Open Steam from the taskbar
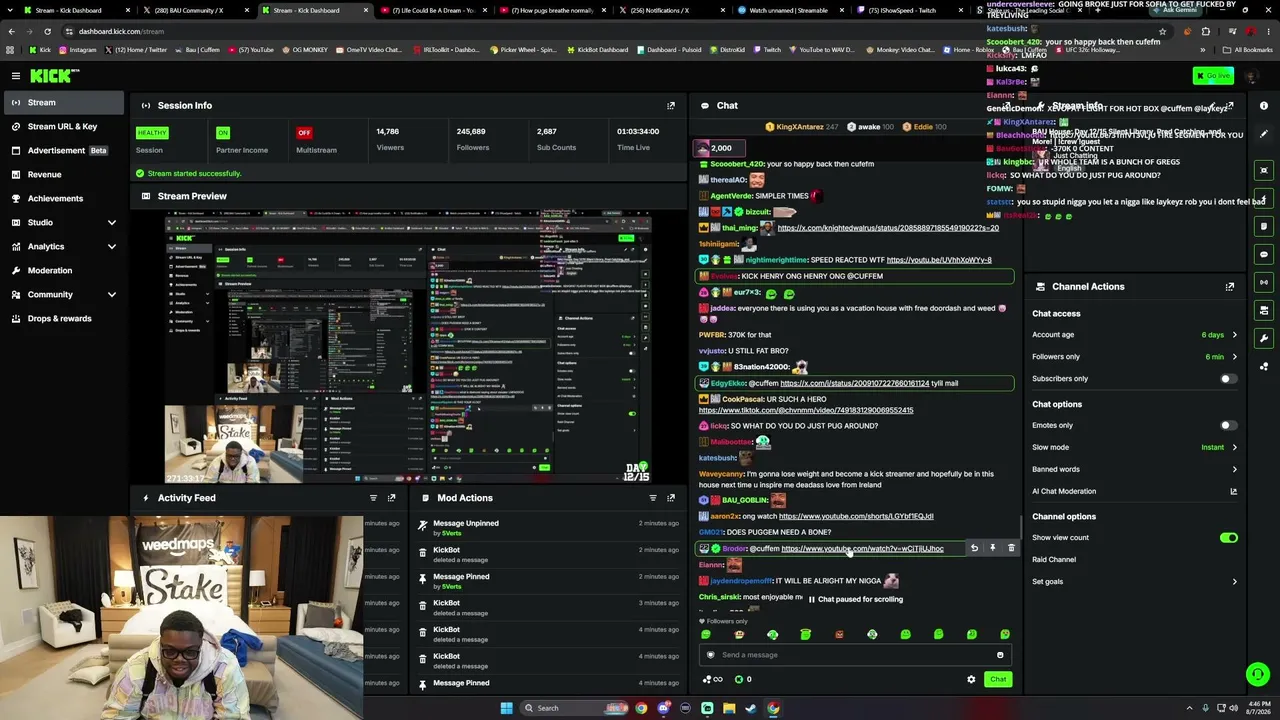Image resolution: width=1280 pixels, height=720 pixels. (751, 708)
